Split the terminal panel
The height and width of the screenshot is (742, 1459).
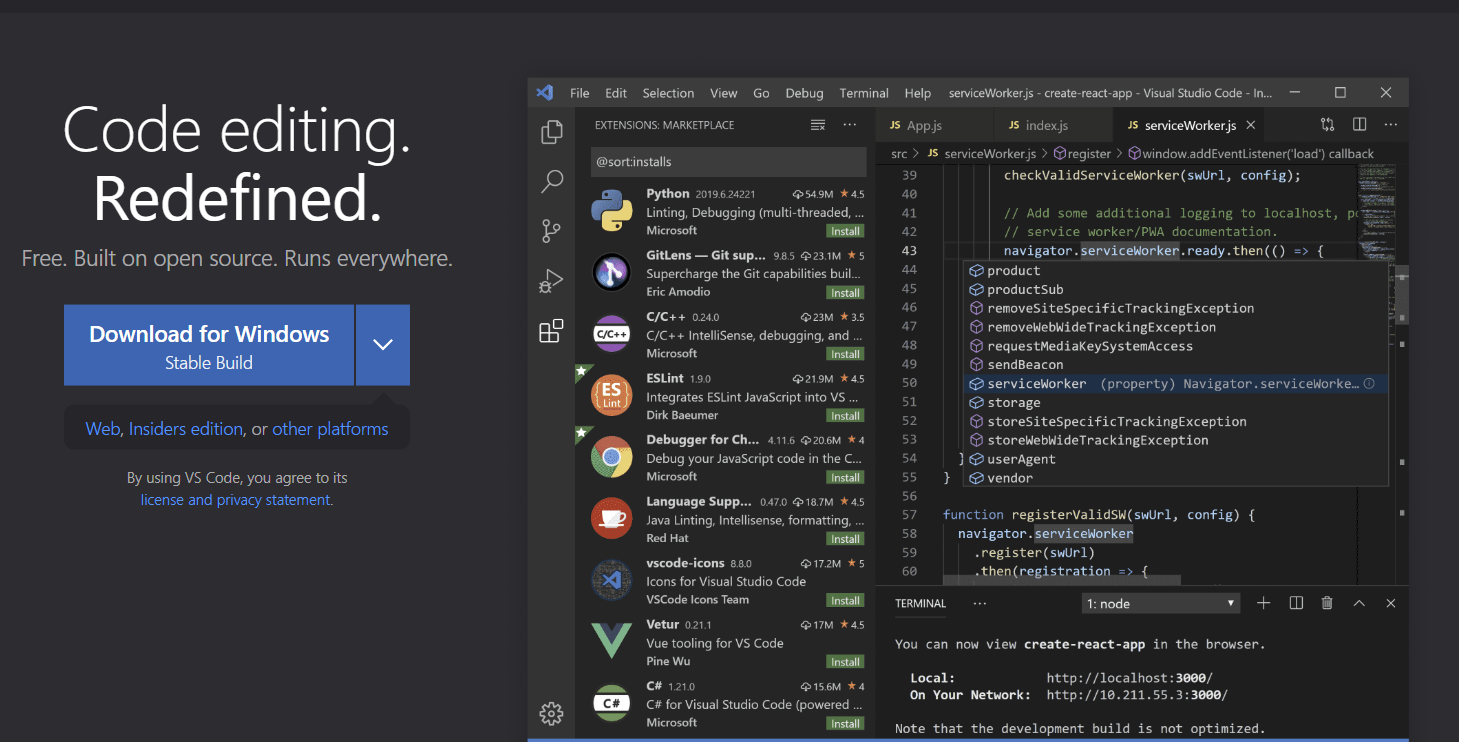1296,603
